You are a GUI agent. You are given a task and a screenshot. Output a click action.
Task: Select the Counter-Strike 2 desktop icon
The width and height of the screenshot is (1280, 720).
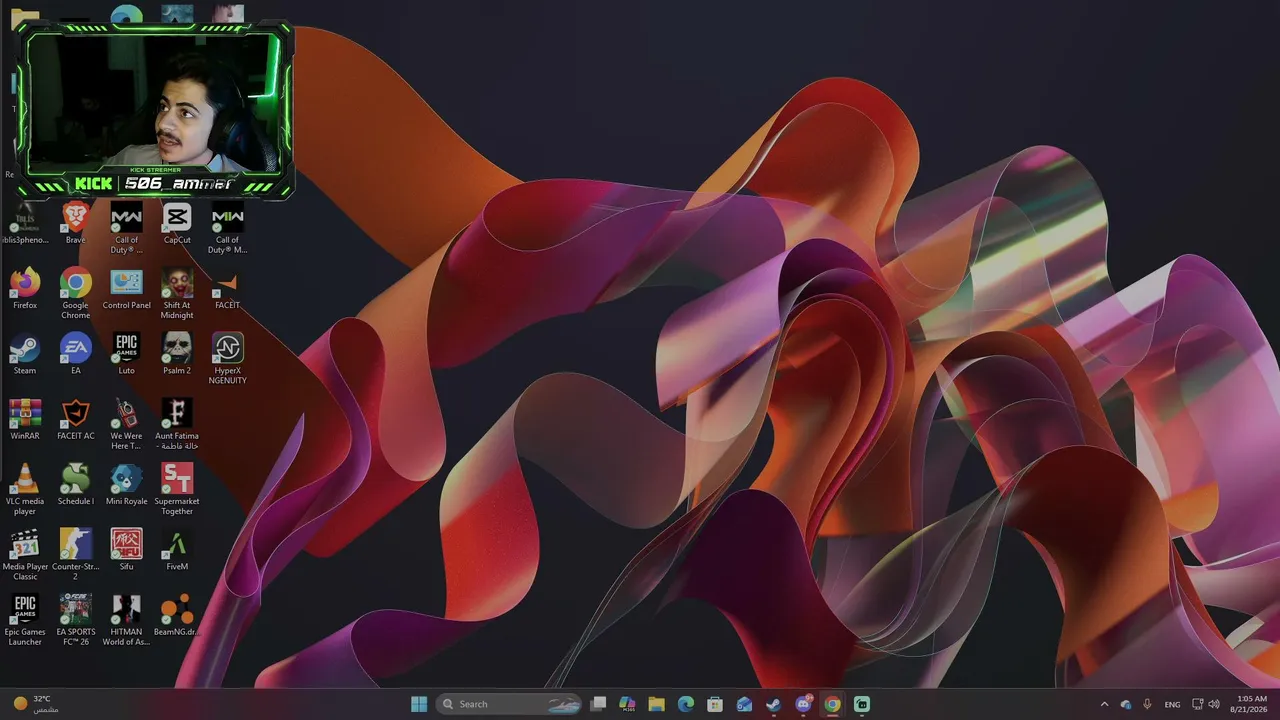(x=75, y=544)
